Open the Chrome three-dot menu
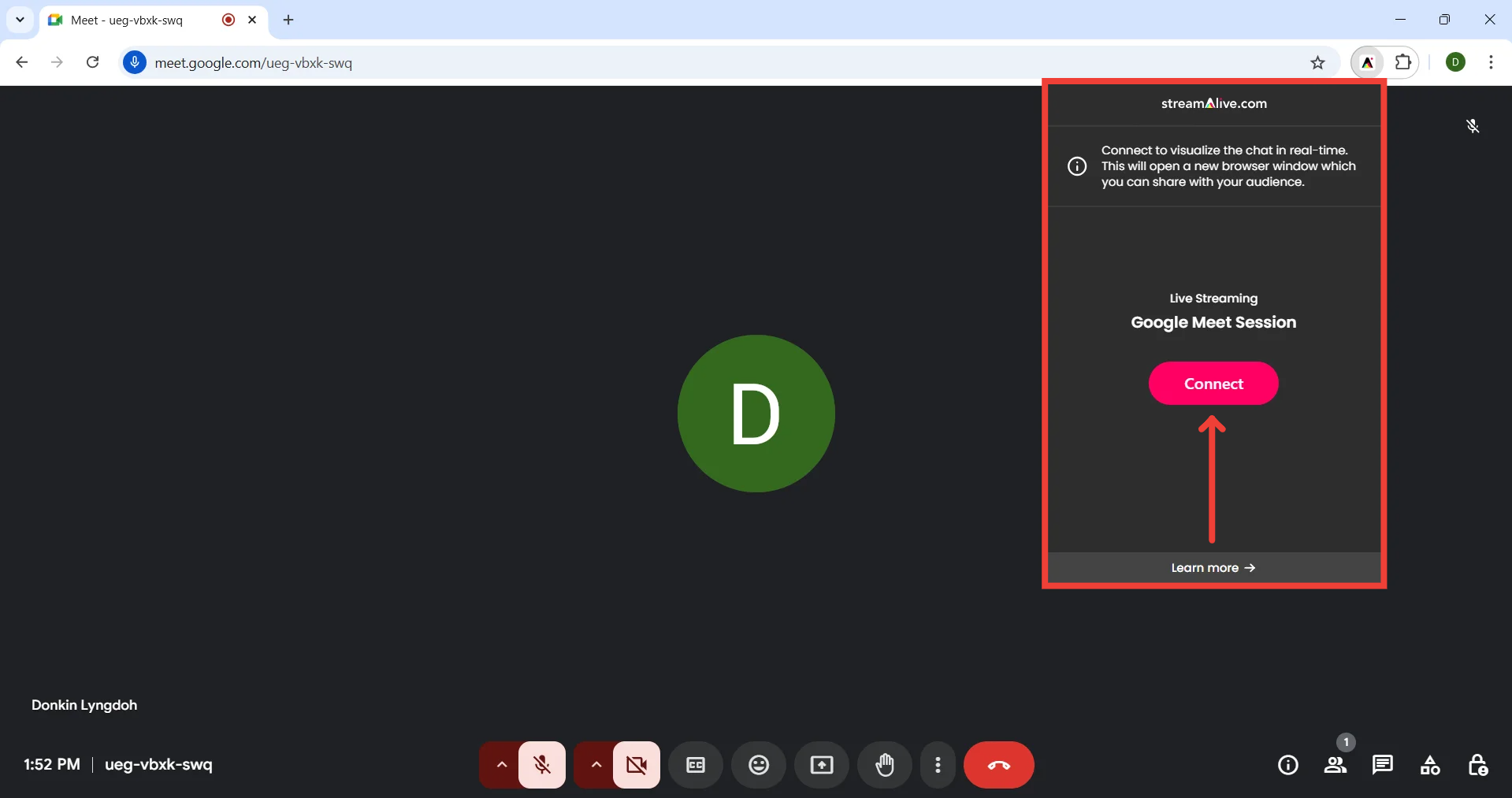 pos(1491,62)
